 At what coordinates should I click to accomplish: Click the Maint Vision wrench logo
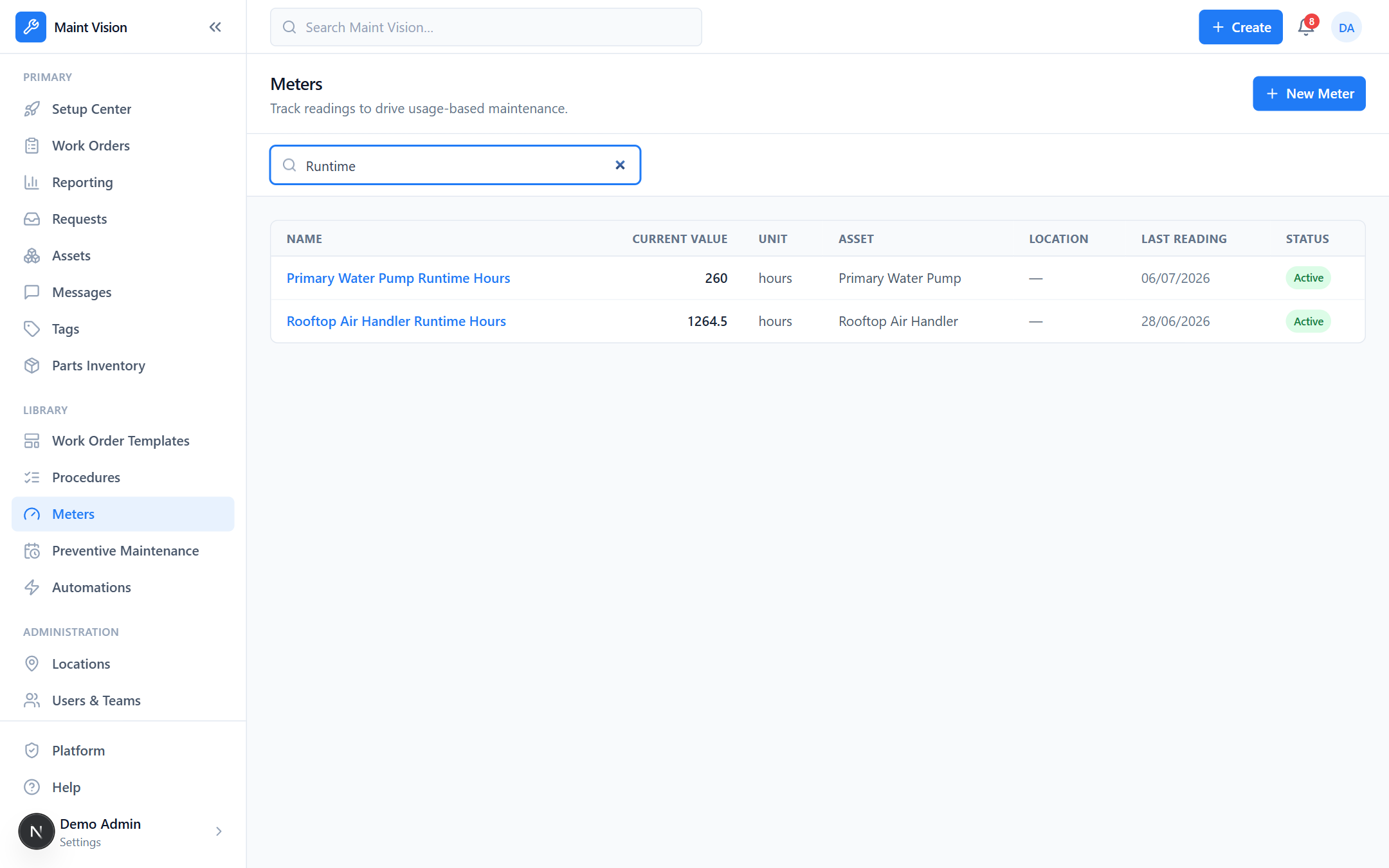[x=31, y=27]
